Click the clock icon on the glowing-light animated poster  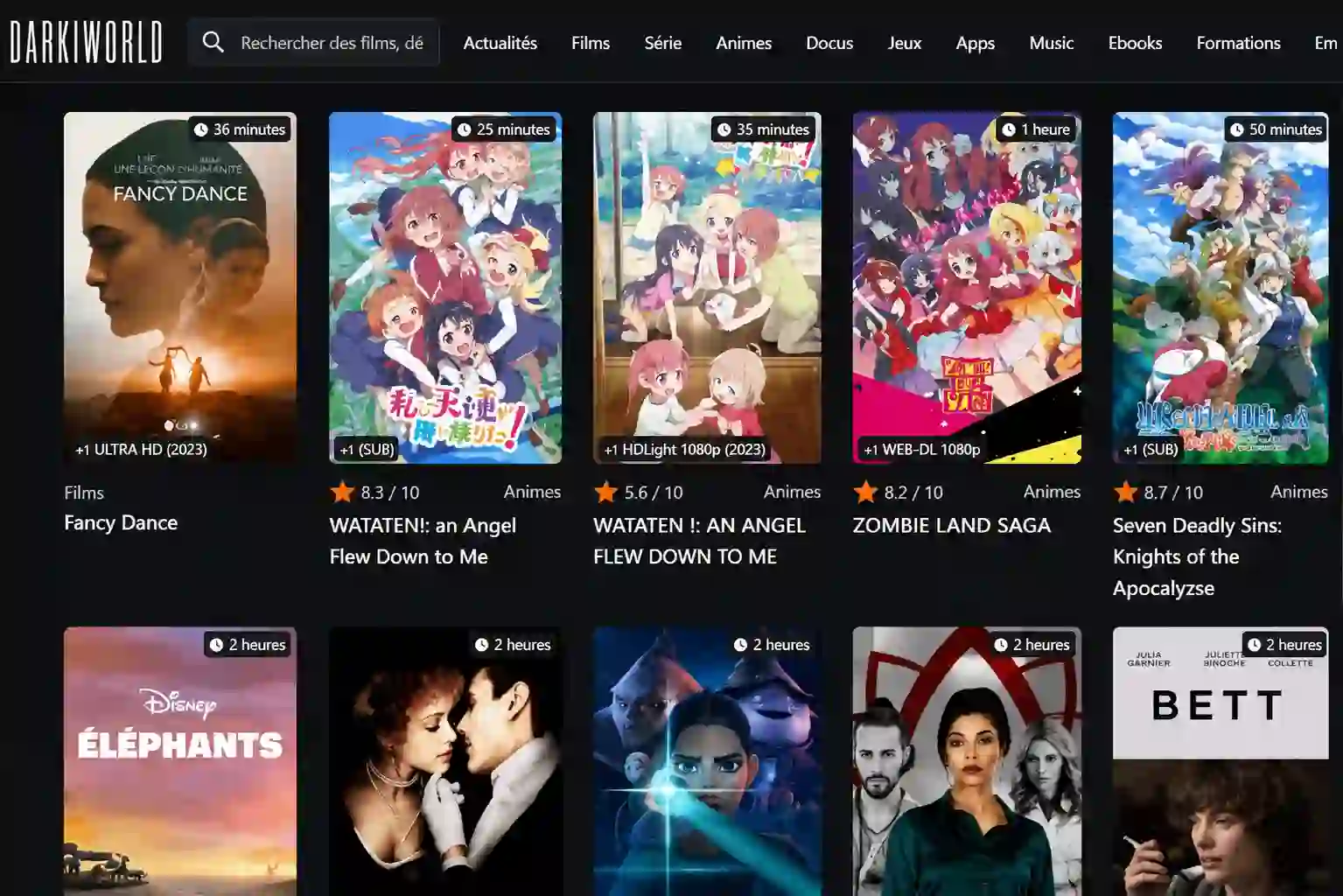click(741, 645)
